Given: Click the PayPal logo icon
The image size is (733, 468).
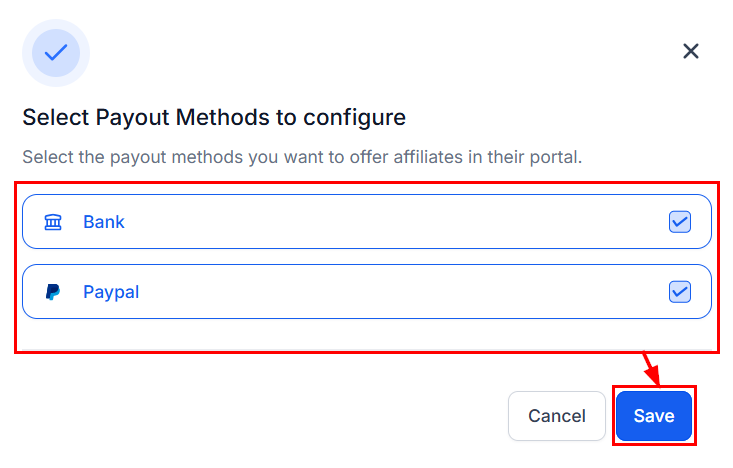Looking at the screenshot, I should click(x=53, y=292).
